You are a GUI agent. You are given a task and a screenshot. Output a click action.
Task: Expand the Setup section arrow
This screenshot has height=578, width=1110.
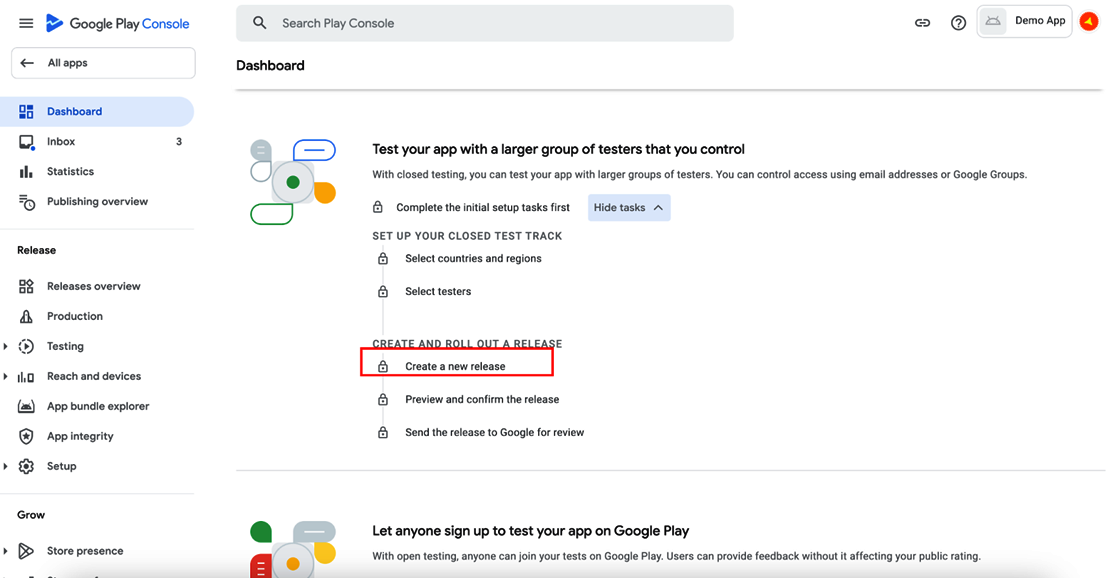6,467
